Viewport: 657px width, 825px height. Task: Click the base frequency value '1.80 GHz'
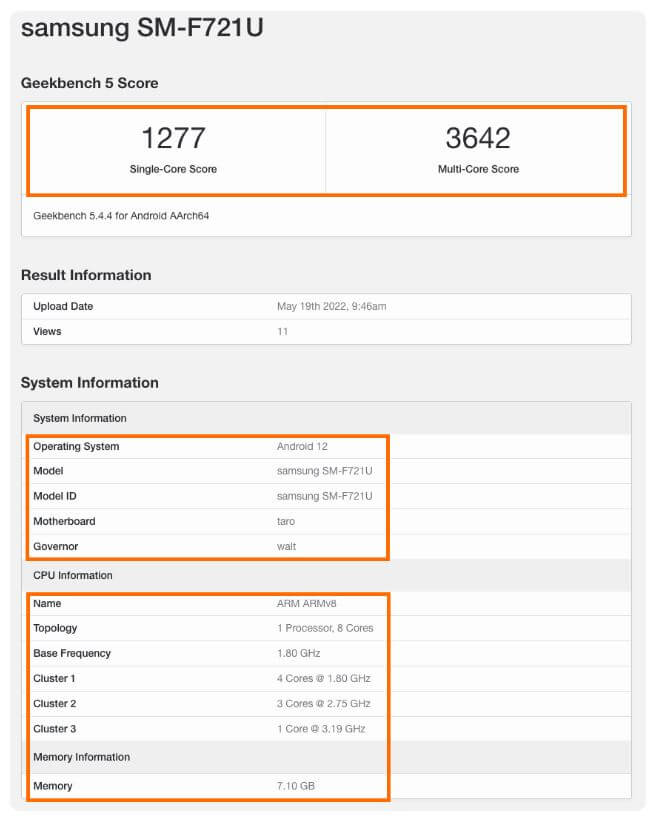(298, 653)
